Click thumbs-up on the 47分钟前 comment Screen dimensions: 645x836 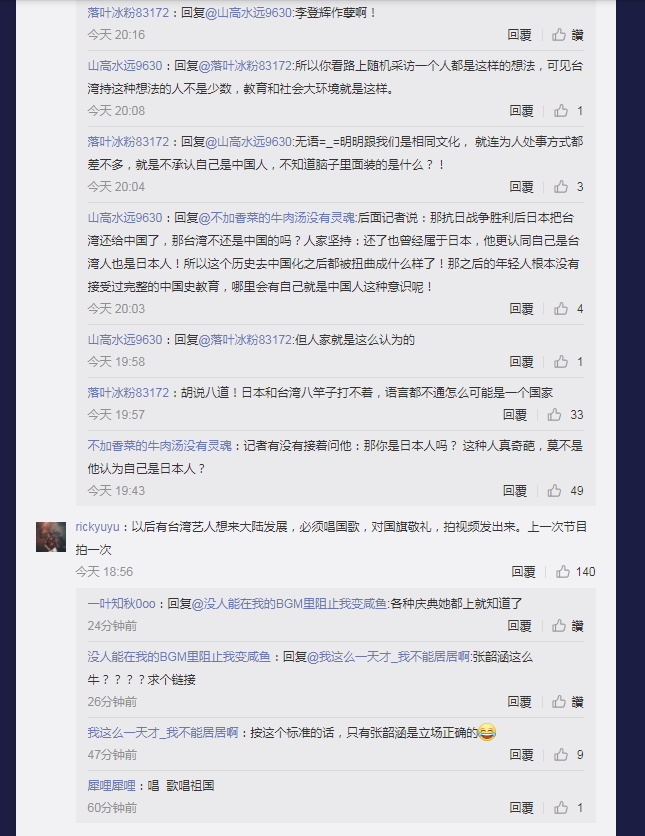click(x=561, y=754)
